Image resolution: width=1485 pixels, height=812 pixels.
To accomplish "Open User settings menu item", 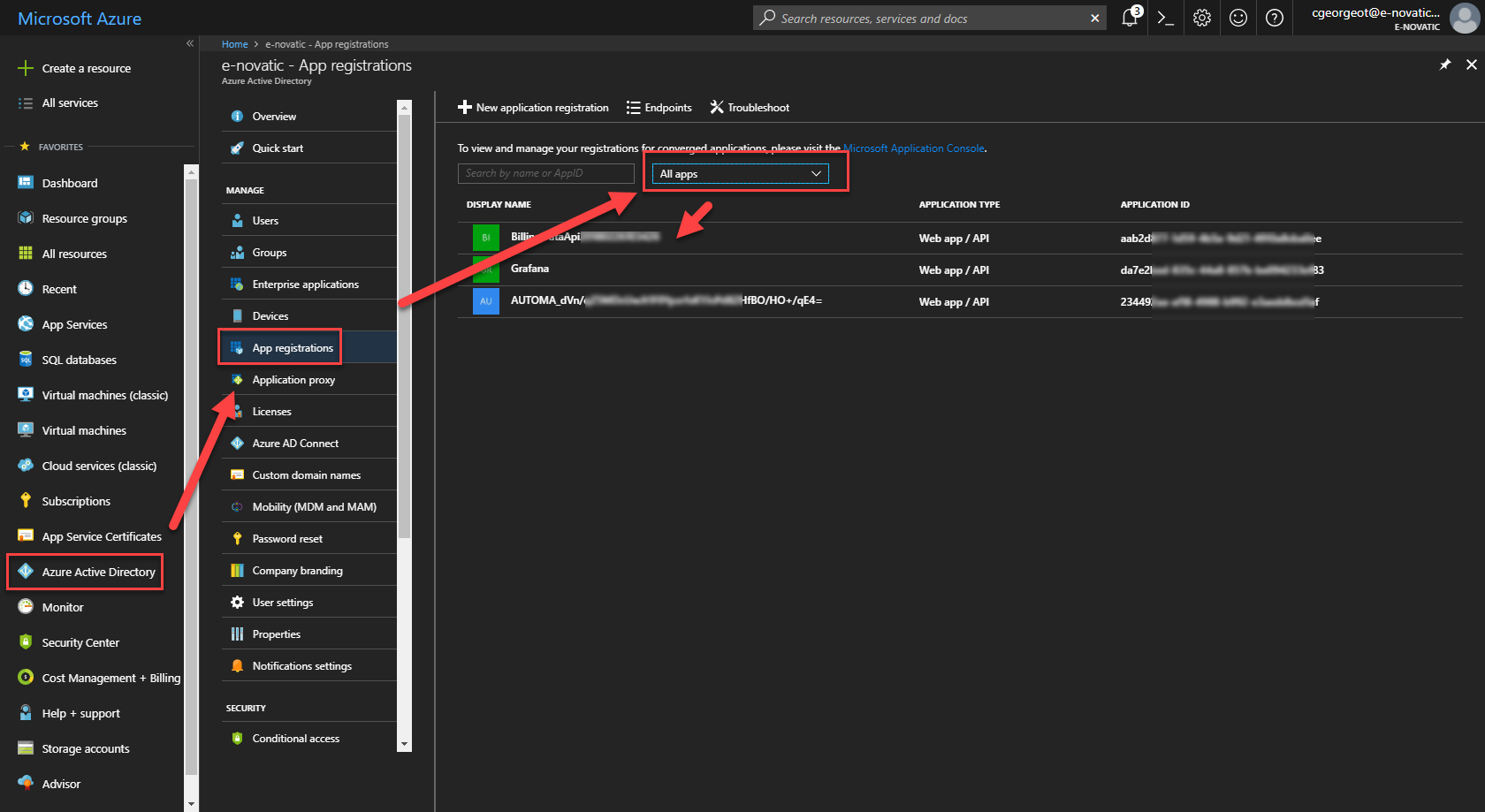I will pyautogui.click(x=309, y=603).
